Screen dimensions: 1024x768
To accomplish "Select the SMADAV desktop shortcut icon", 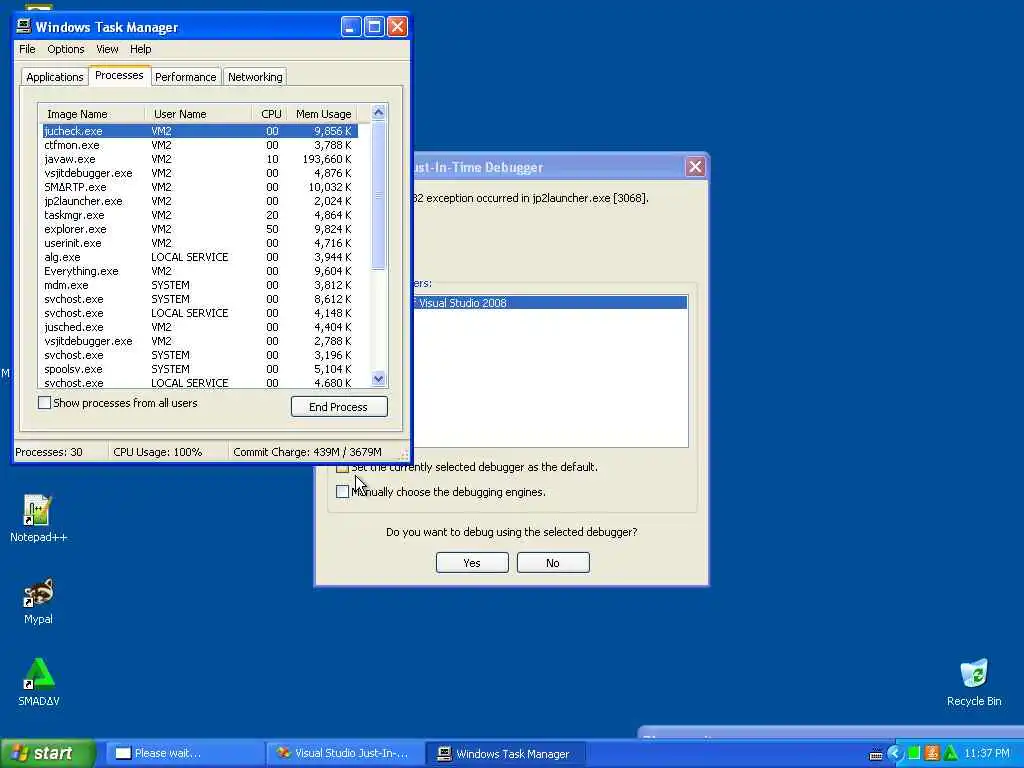I will [38, 682].
